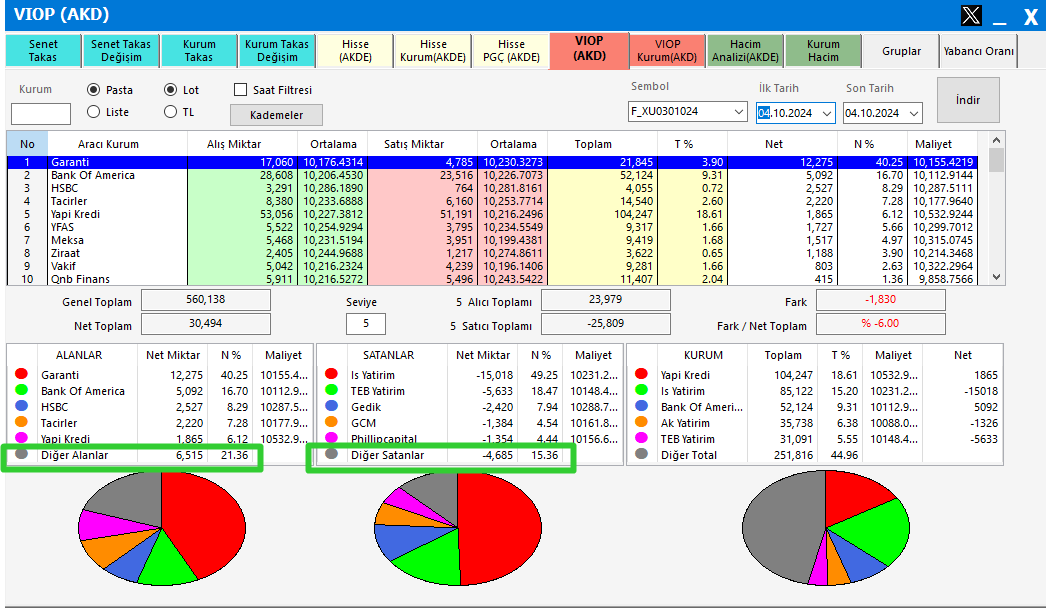1046x608 pixels.
Task: Select the HSBC row in the main table
Action: 492,188
